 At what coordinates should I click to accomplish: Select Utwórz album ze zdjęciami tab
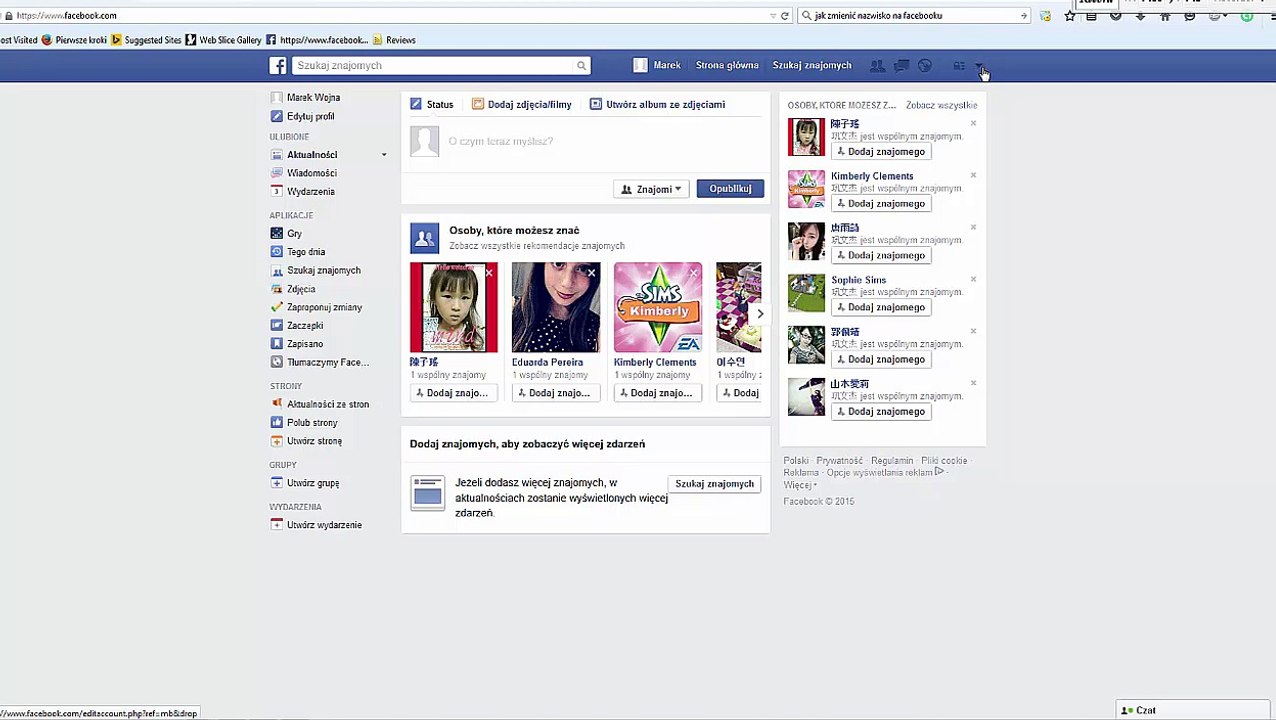[658, 104]
